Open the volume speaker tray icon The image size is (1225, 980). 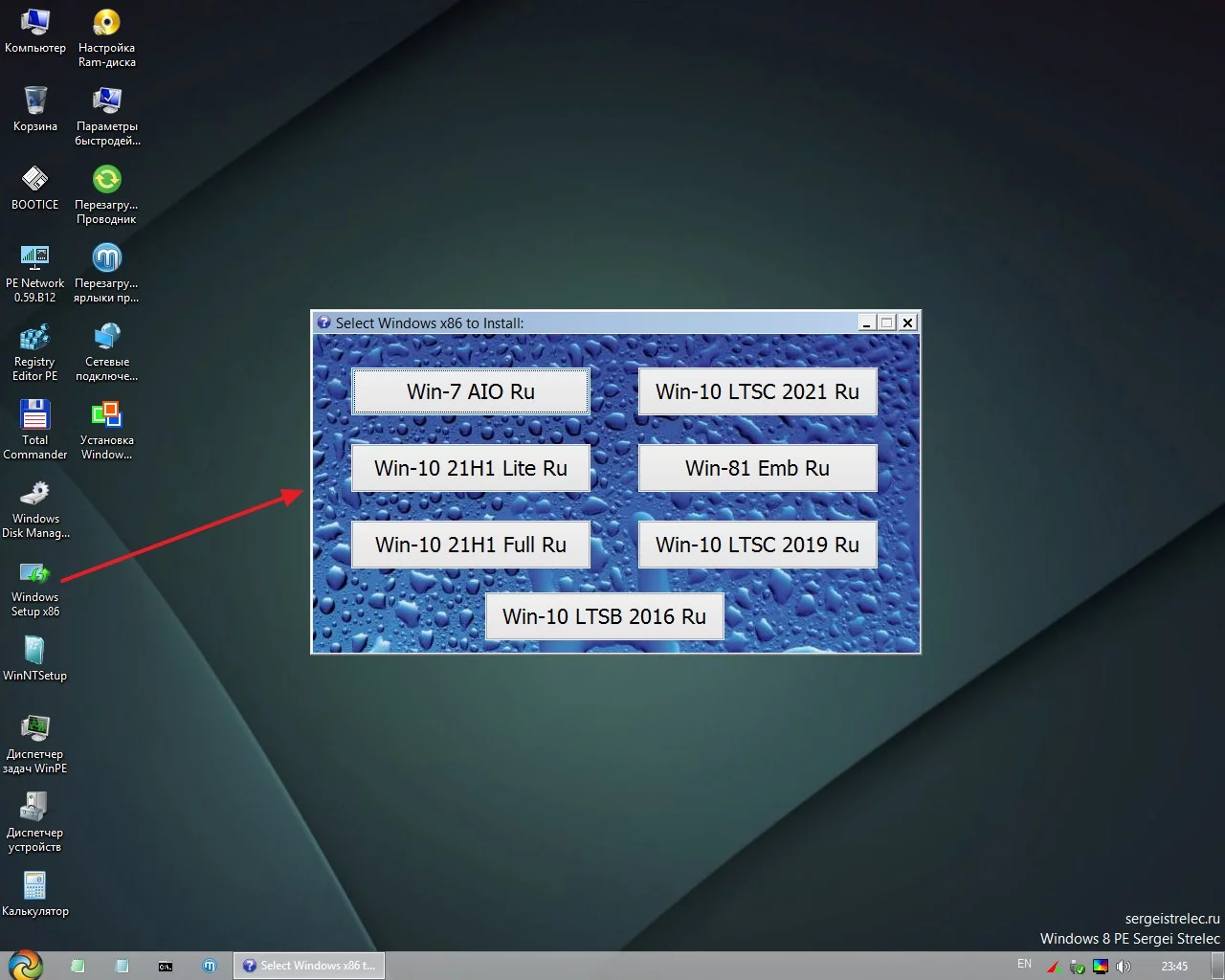(x=1123, y=966)
